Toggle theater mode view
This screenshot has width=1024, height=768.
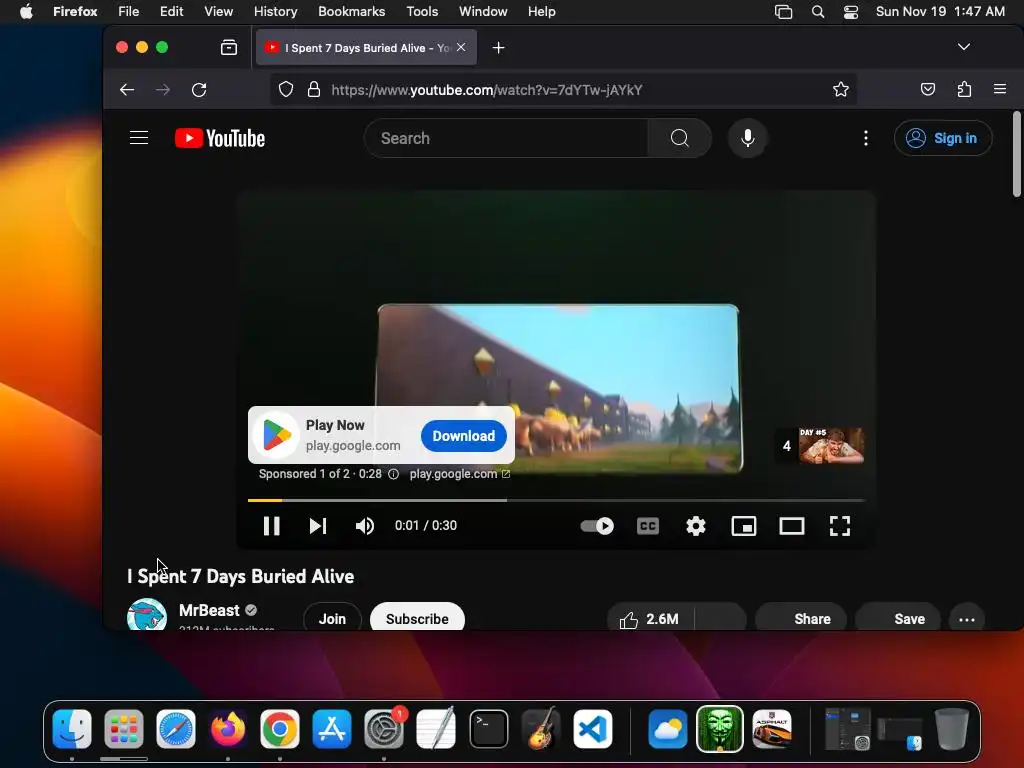(x=792, y=526)
